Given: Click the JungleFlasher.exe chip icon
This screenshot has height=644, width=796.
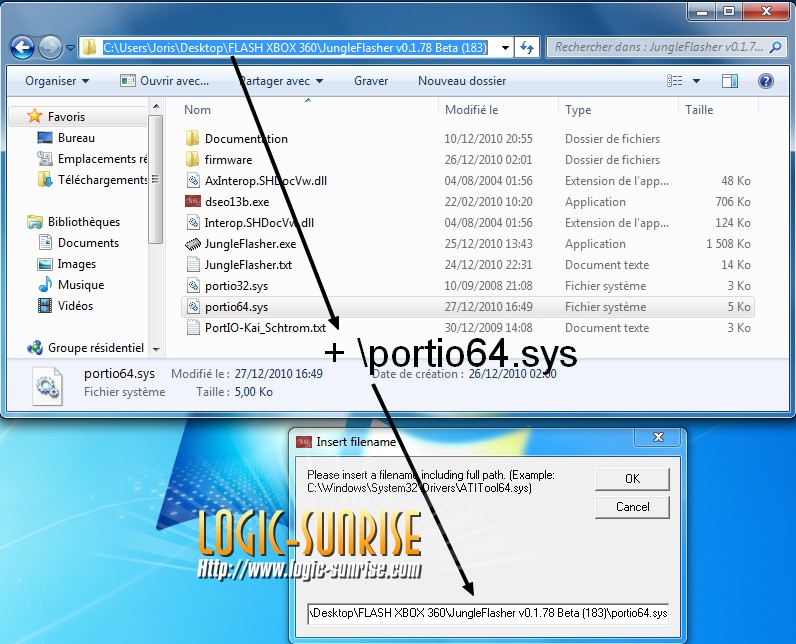Looking at the screenshot, I should pyautogui.click(x=193, y=244).
